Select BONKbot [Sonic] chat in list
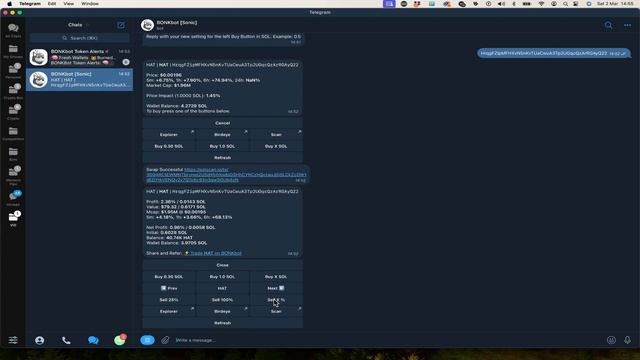Screen dimensions: 640x360 [80, 80]
